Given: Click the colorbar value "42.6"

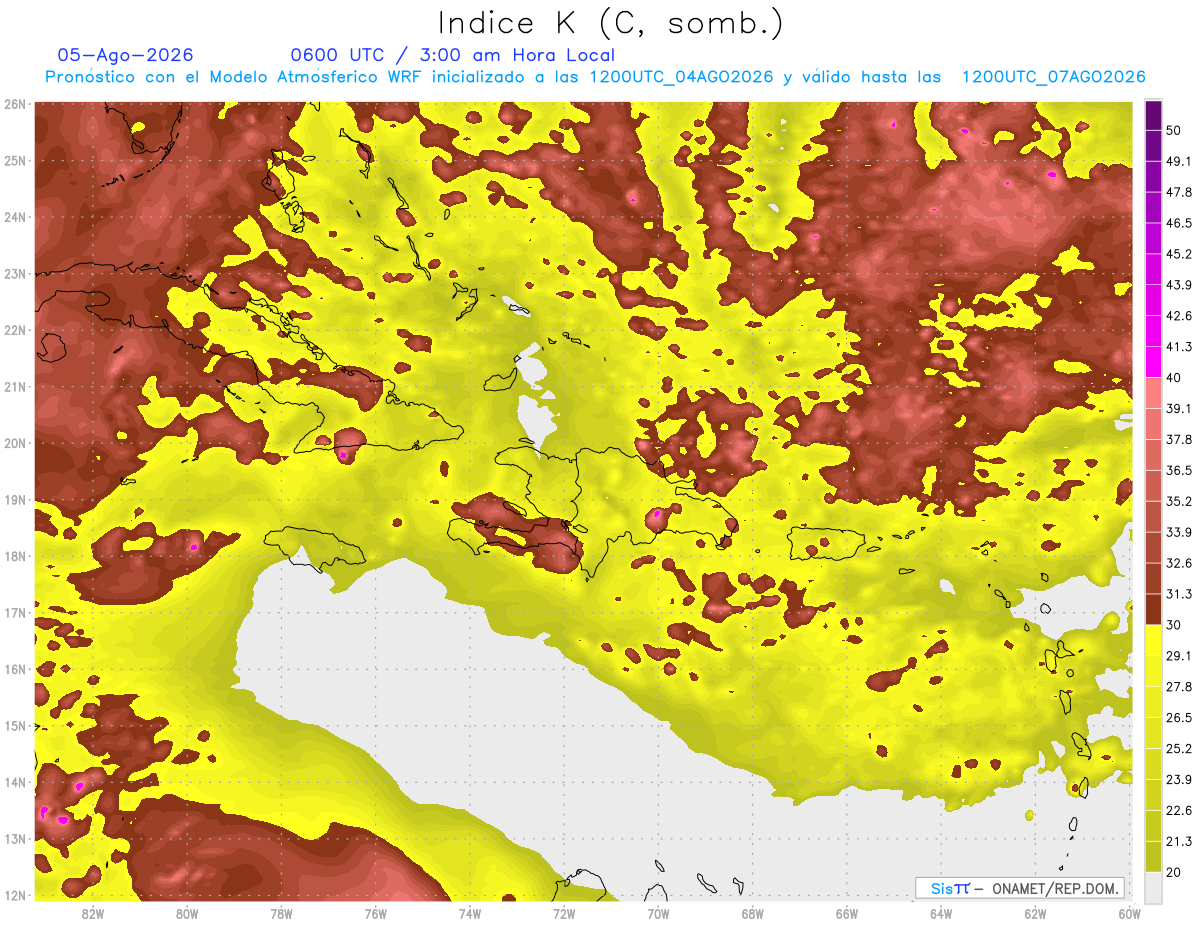Looking at the screenshot, I should pyautogui.click(x=1178, y=316).
